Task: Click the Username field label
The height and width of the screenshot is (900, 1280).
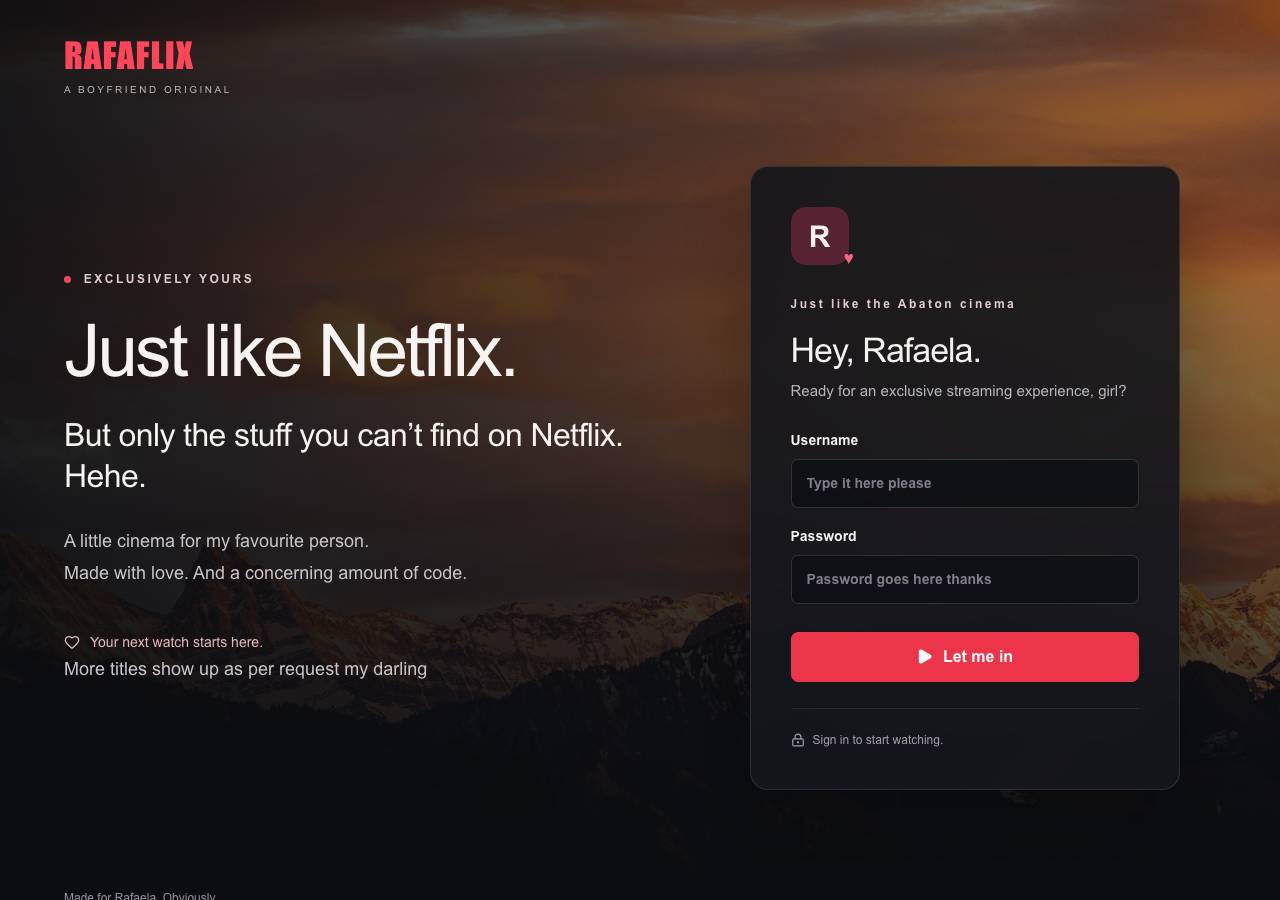Action: pos(825,440)
